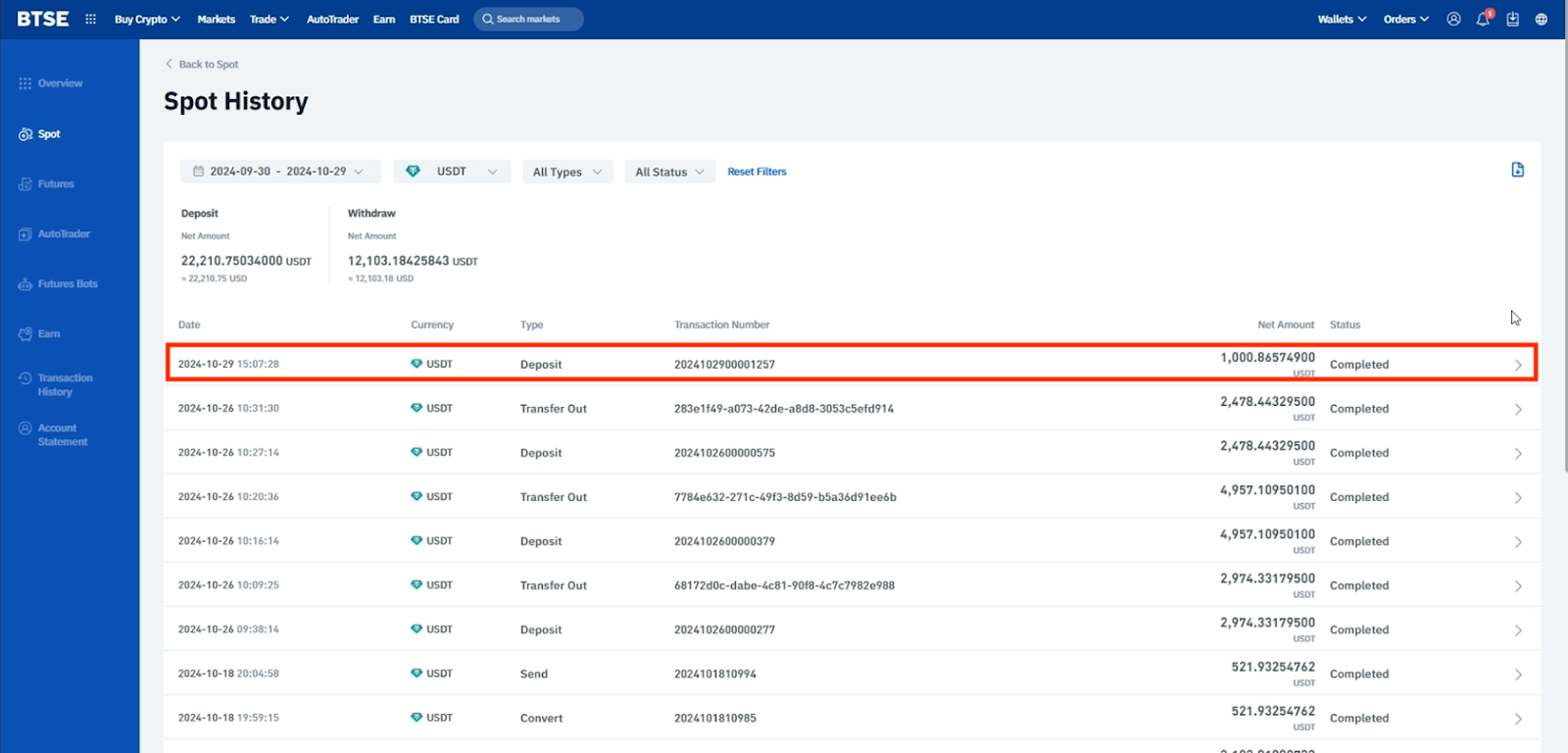
Task: Click the Reset Filters link
Action: (757, 172)
